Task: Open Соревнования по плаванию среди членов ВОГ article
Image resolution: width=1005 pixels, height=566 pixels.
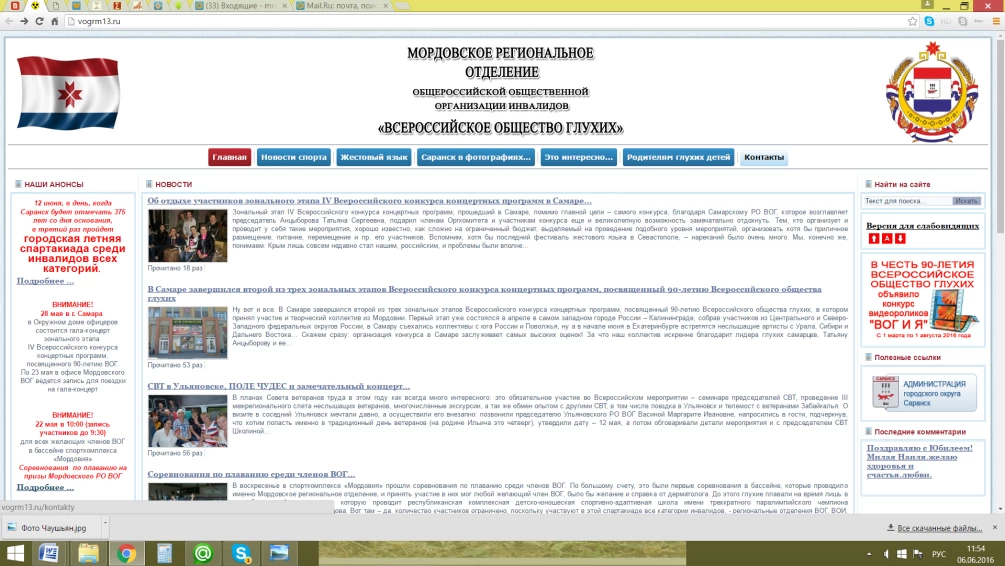Action: click(x=251, y=474)
